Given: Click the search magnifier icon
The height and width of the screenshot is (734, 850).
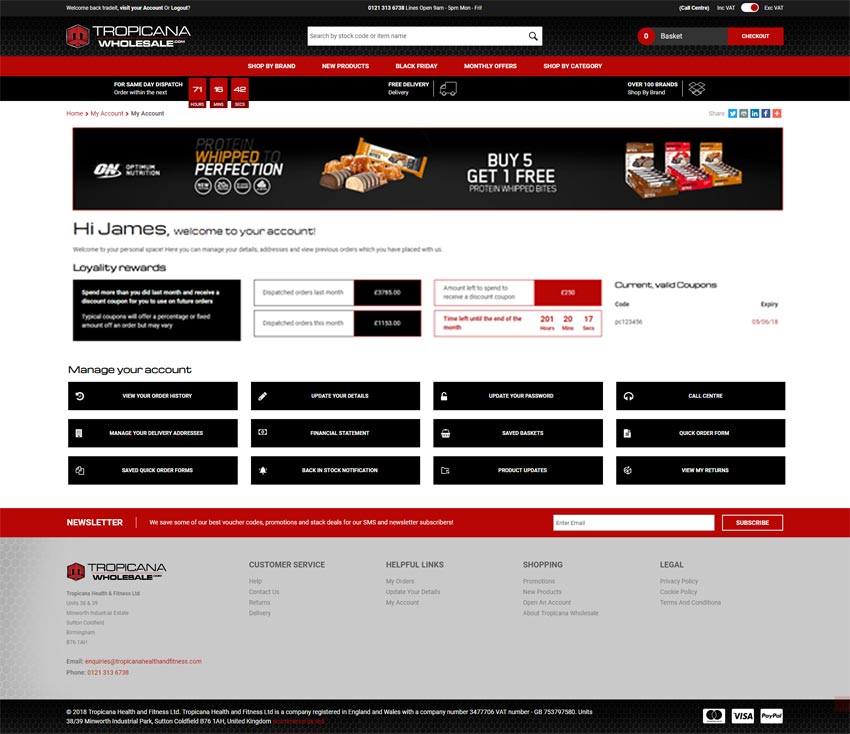Looking at the screenshot, I should (533, 36).
